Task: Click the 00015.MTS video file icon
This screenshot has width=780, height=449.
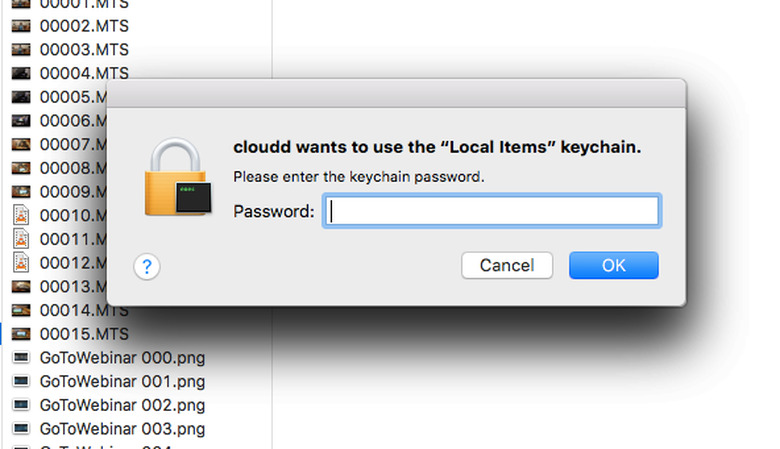Action: (21, 334)
